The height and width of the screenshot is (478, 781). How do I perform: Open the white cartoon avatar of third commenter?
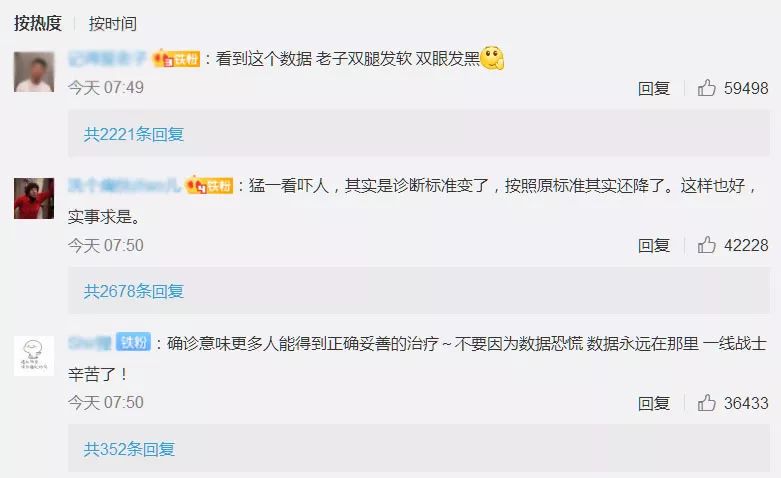click(x=34, y=356)
